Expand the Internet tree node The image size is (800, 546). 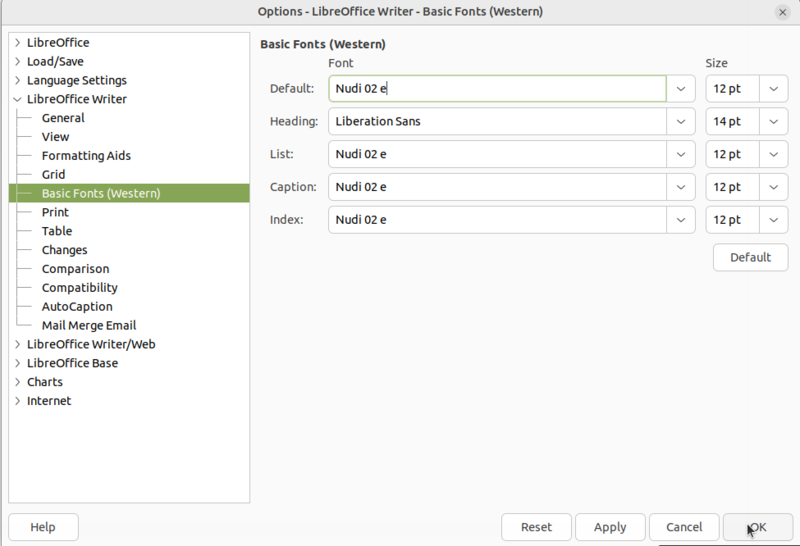(x=17, y=401)
